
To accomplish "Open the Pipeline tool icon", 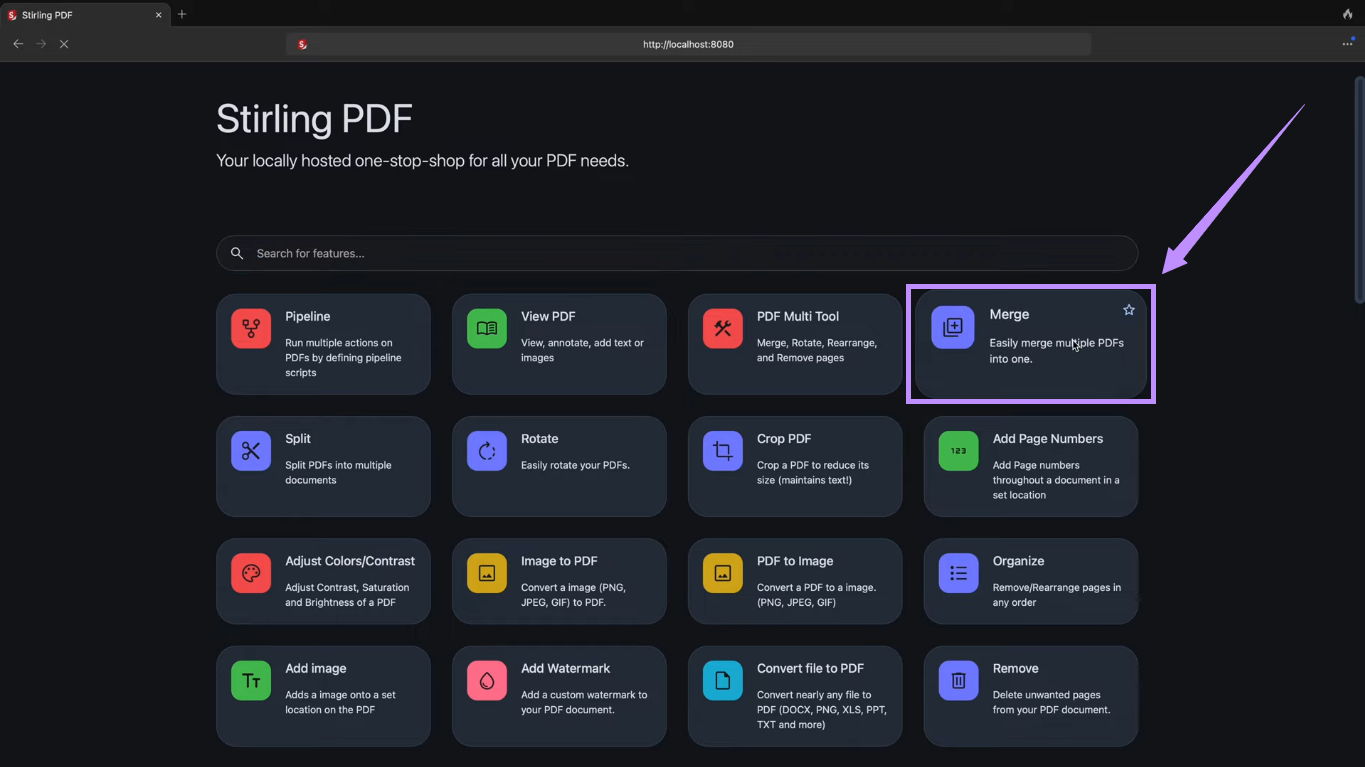I will (250, 328).
